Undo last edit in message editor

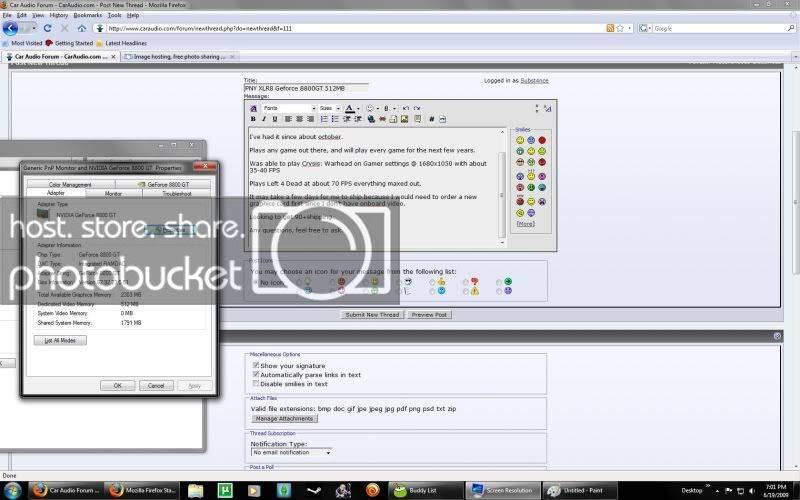click(406, 108)
